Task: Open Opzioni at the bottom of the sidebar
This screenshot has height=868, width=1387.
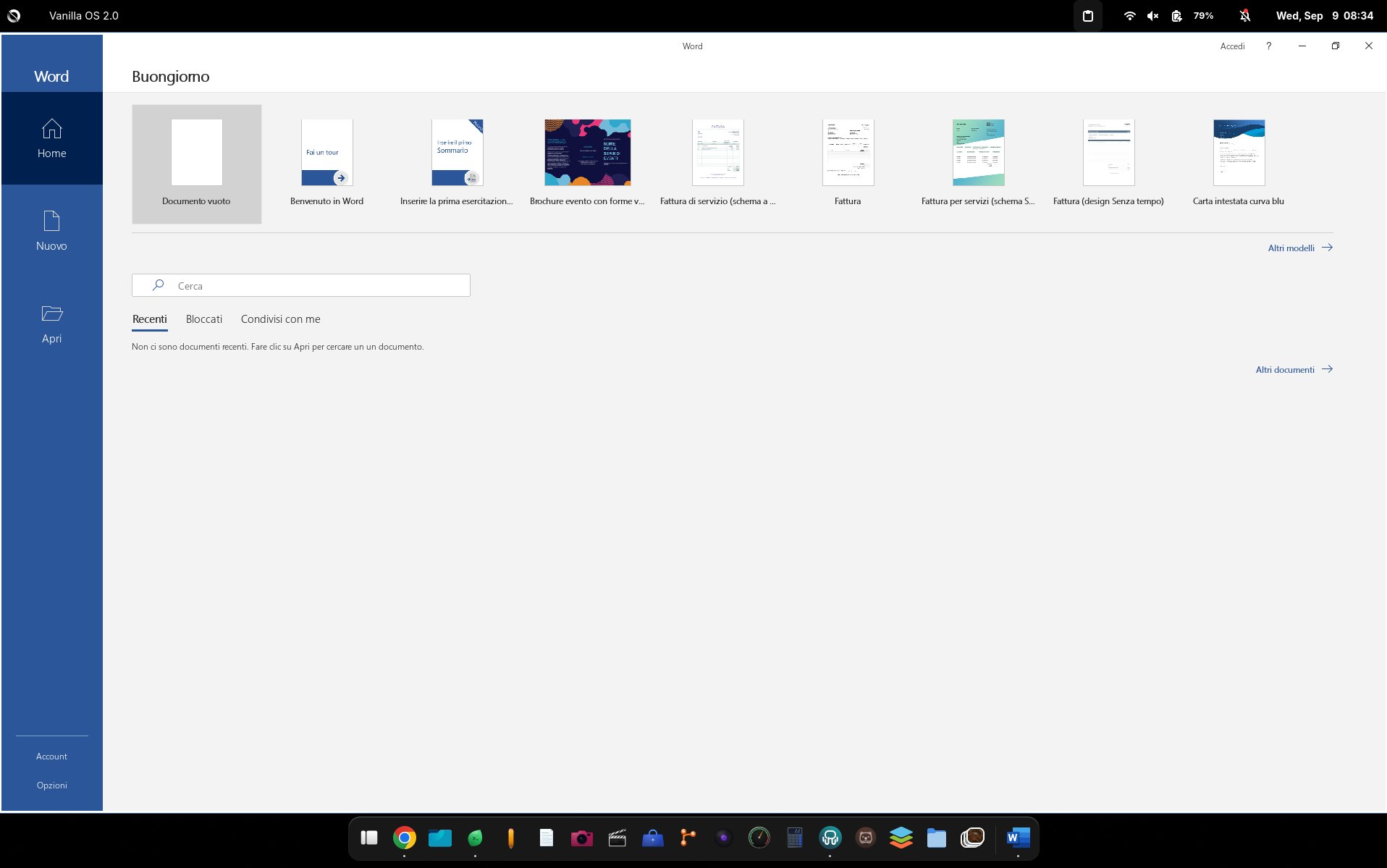Action: tap(51, 785)
